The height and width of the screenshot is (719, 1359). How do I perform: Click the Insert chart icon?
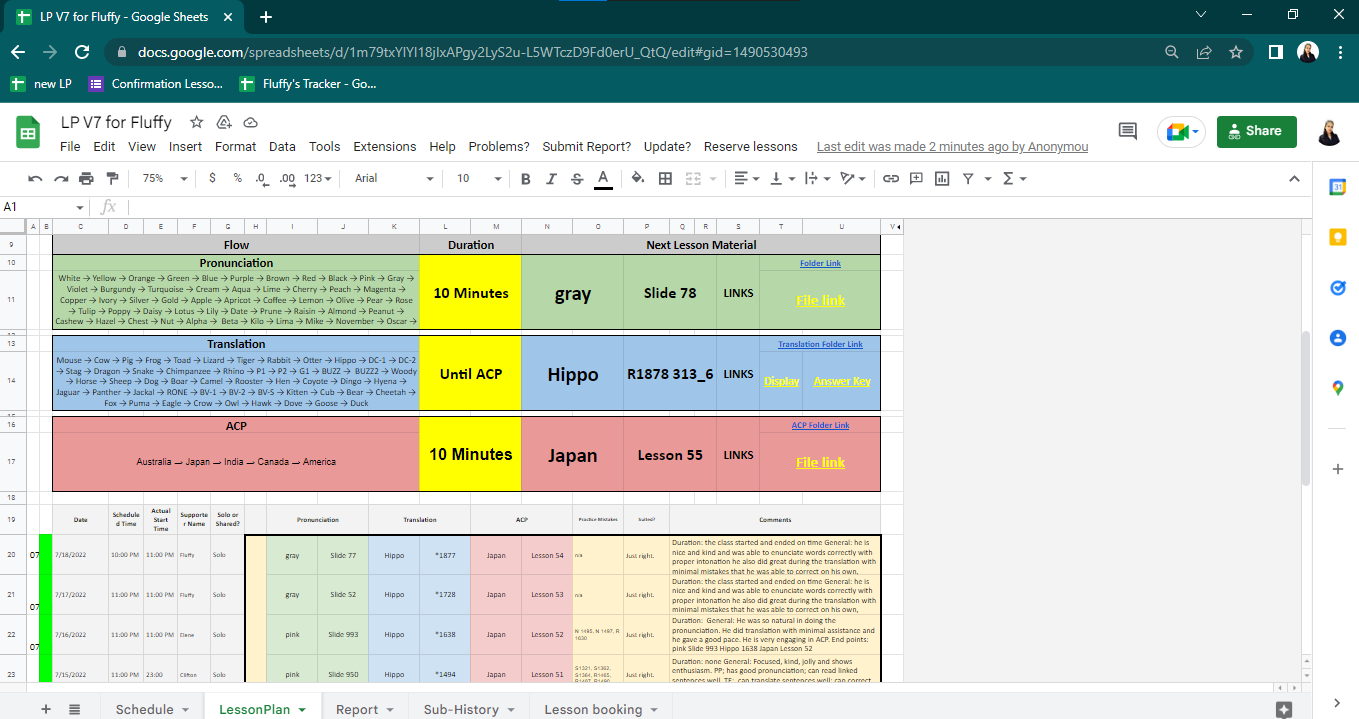[941, 178]
